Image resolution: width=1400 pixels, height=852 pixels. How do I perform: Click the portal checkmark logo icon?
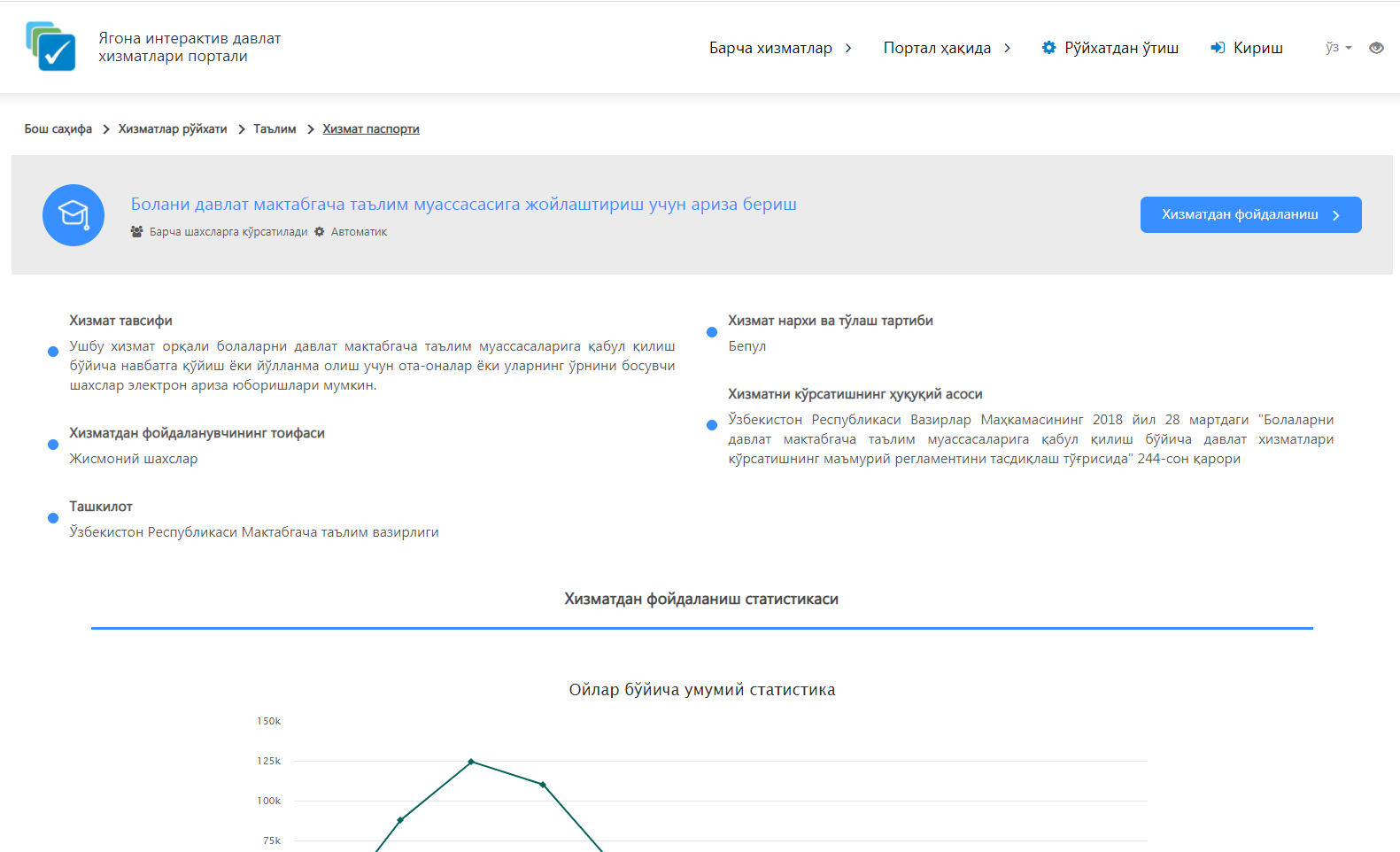click(x=50, y=47)
